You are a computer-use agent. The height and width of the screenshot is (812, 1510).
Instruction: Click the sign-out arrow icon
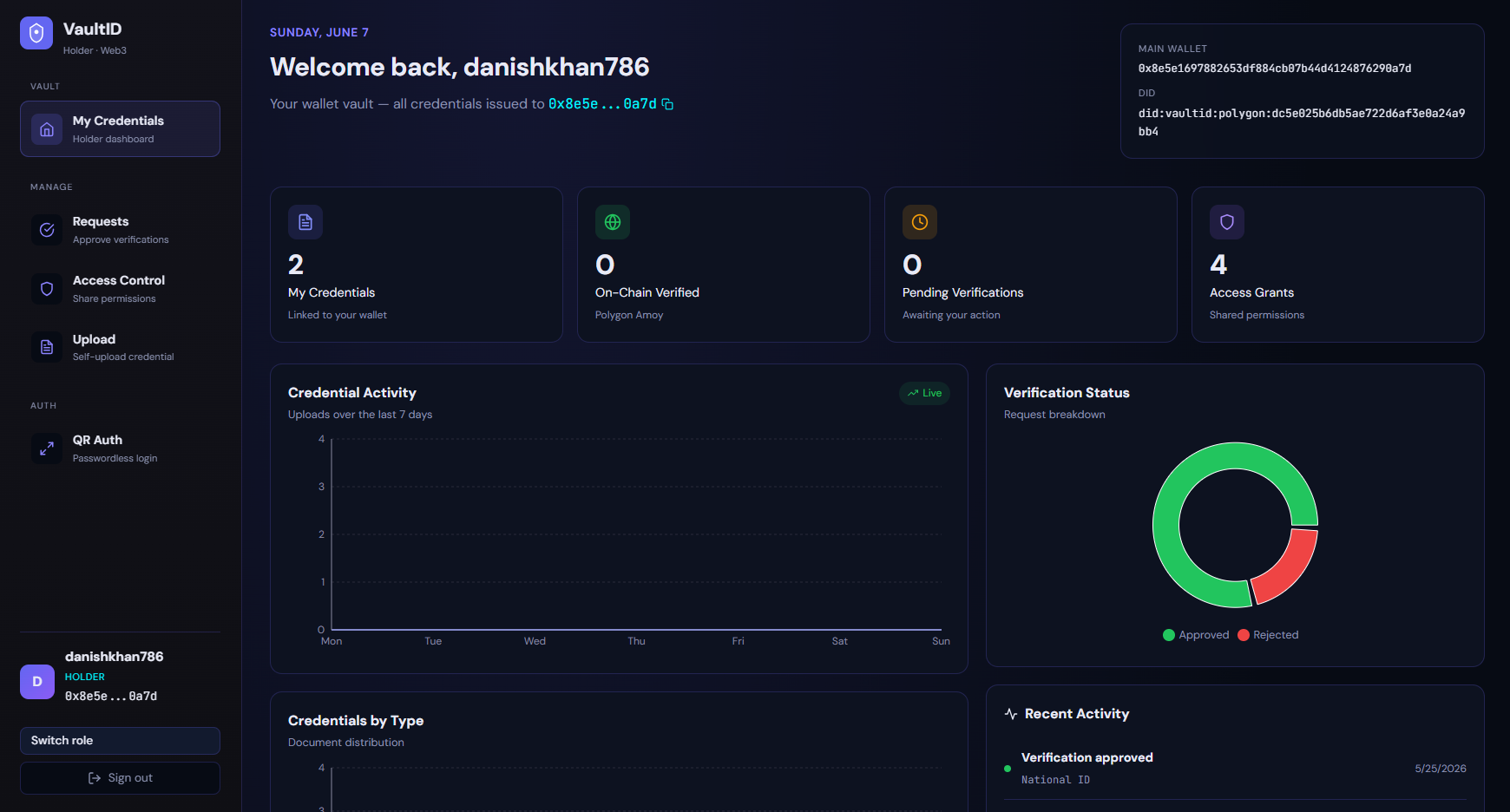point(95,778)
